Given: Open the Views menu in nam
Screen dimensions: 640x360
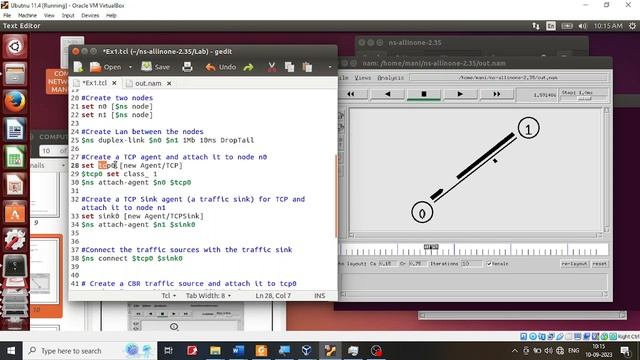Looking at the screenshot, I should [362, 78].
